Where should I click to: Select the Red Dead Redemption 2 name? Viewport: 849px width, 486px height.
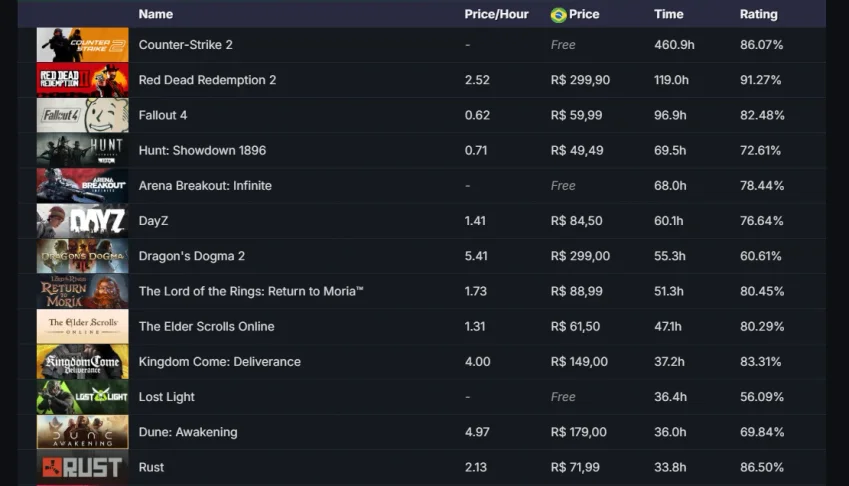207,80
